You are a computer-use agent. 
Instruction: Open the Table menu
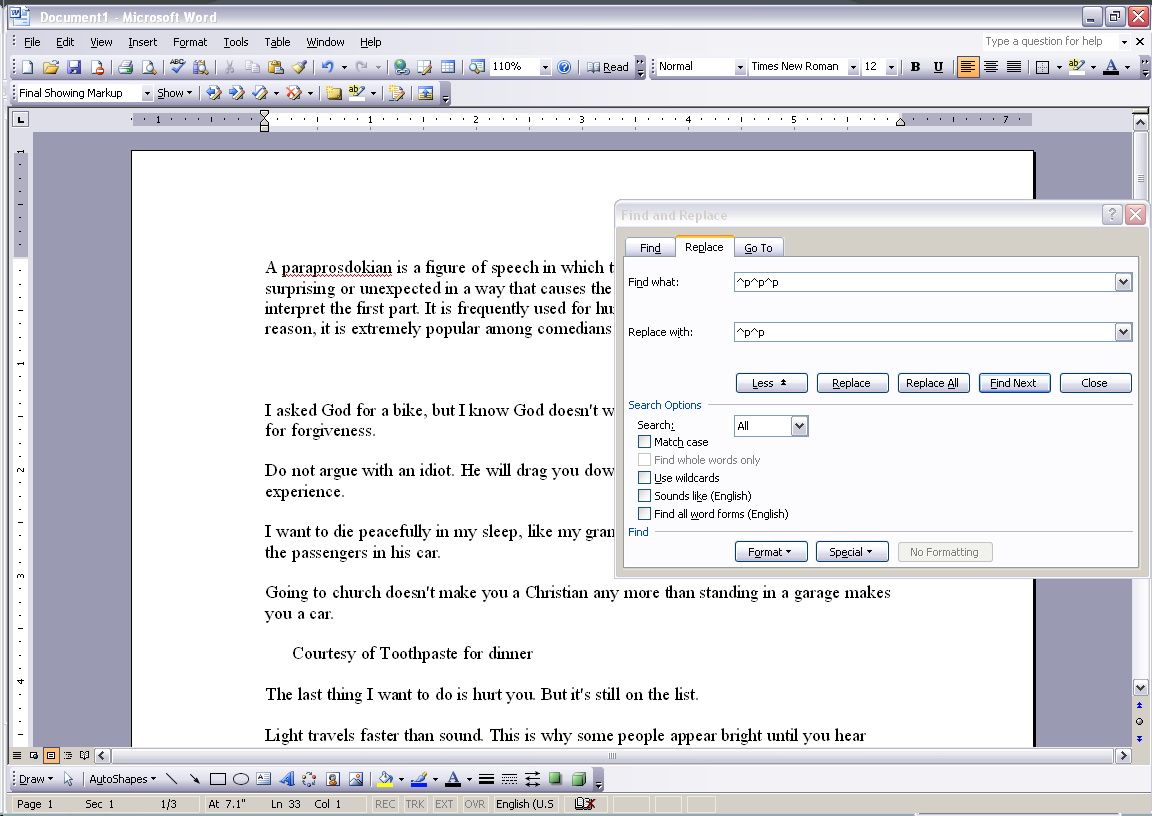point(277,42)
